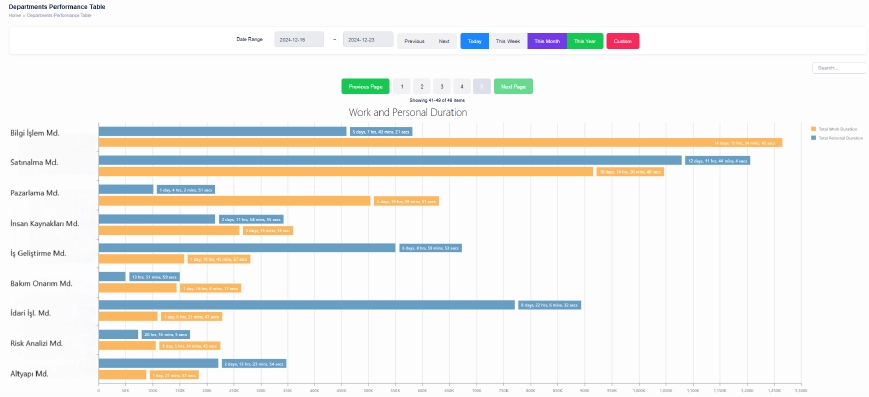Click the '2 days, 13 hrs' data label
The width and height of the screenshot is (869, 397).
point(254,364)
